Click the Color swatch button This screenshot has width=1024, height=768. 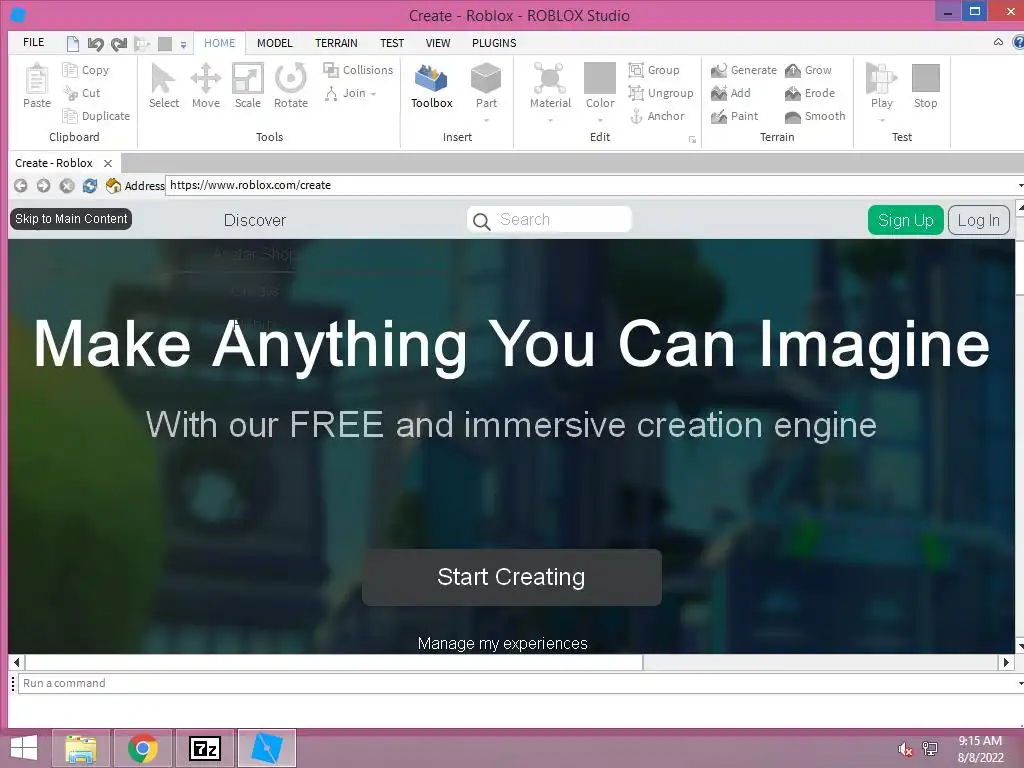click(600, 78)
